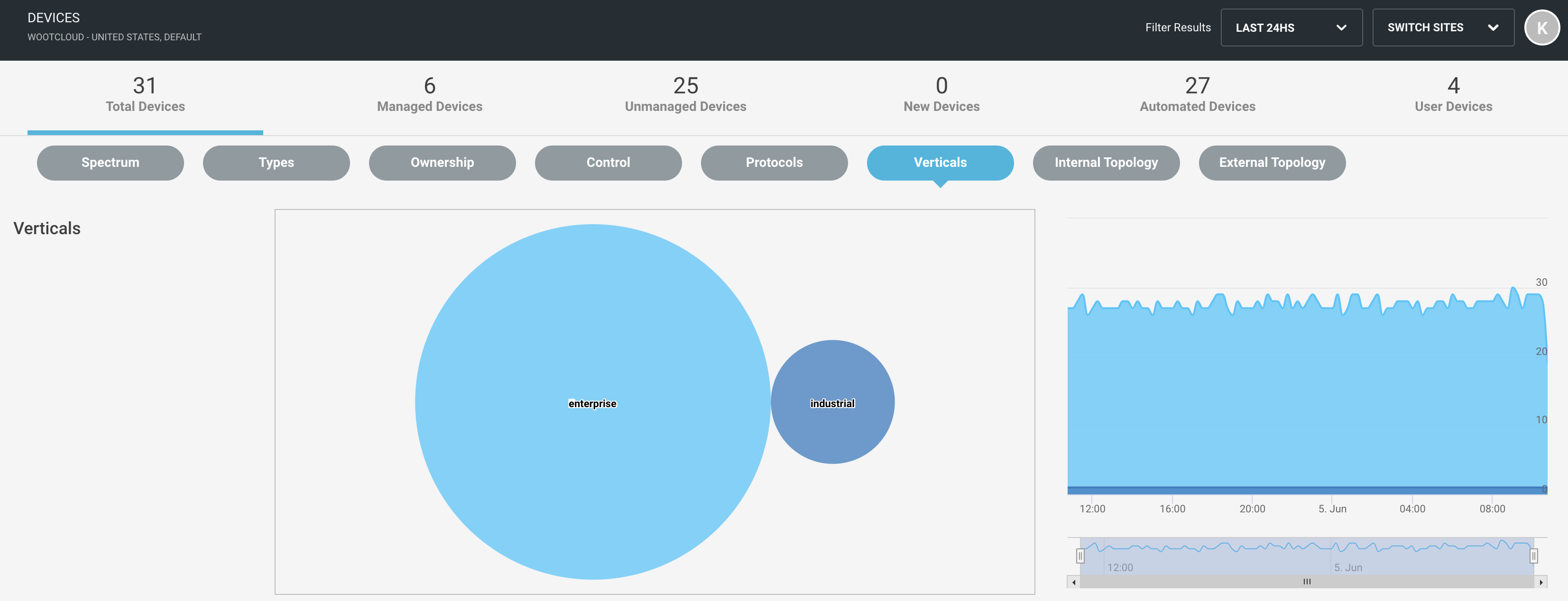The width and height of the screenshot is (1568, 601).
Task: Click the chevron on LAST 24HS selector
Action: (x=1342, y=27)
